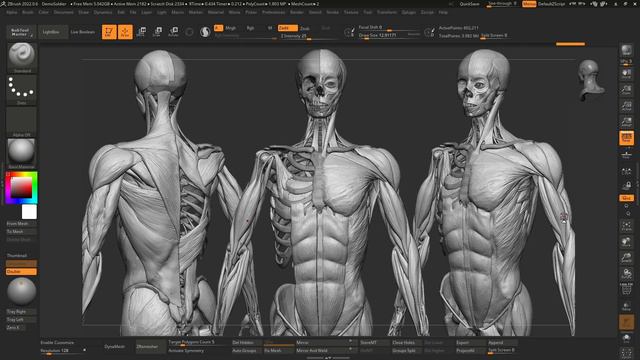Pick a hue in the color picker
Image resolution: width=640 pixels, height=360 pixels.
click(21, 188)
